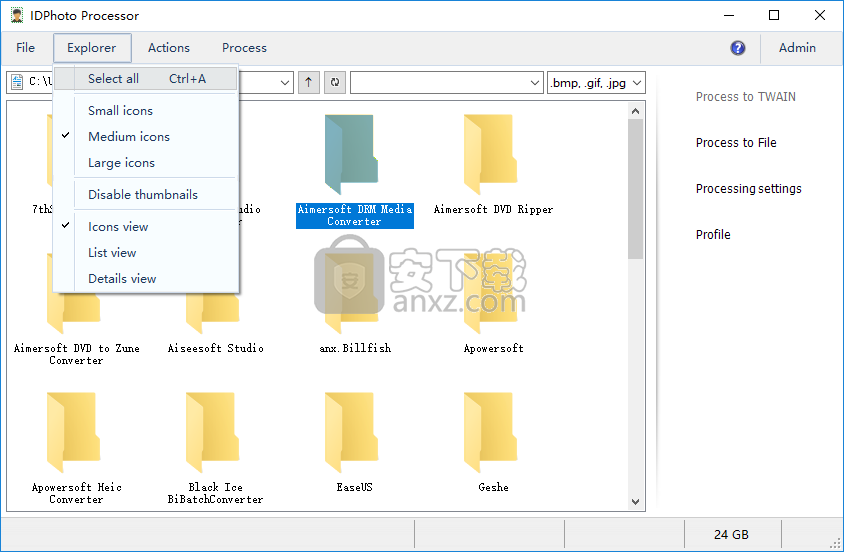This screenshot has width=844, height=552.
Task: Select Apowersoft Heic Converter folder icon
Action: coord(73,433)
